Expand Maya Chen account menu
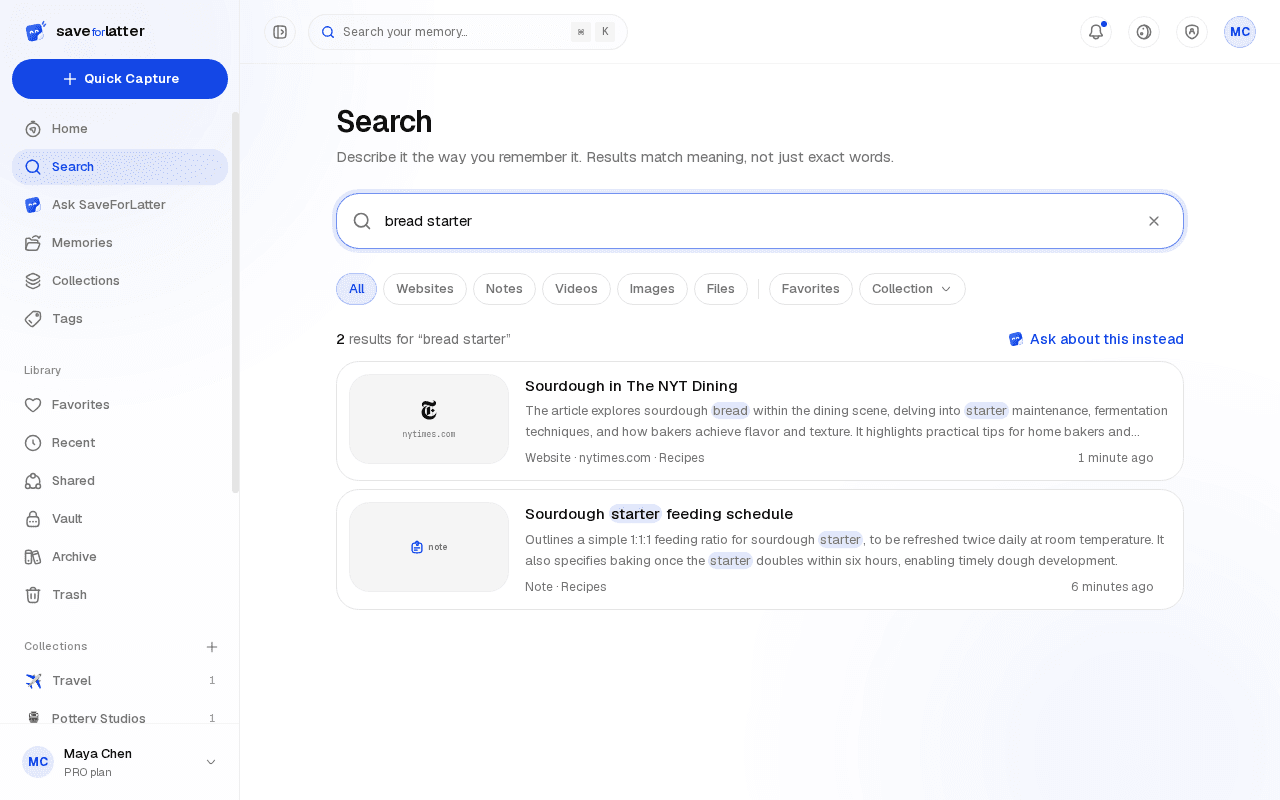 click(x=120, y=762)
